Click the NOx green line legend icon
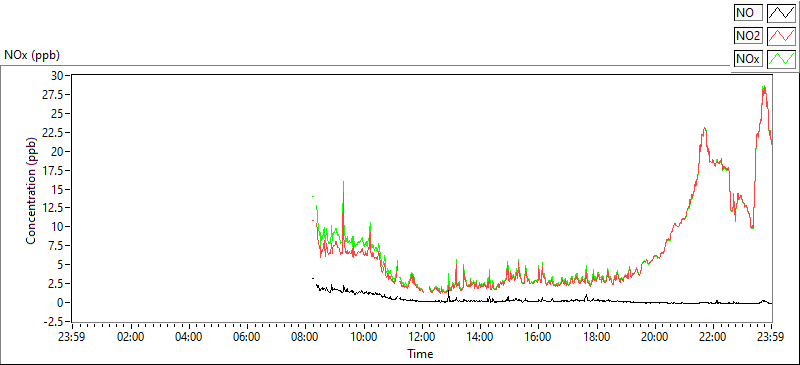The height and width of the screenshot is (365, 800). (x=781, y=59)
